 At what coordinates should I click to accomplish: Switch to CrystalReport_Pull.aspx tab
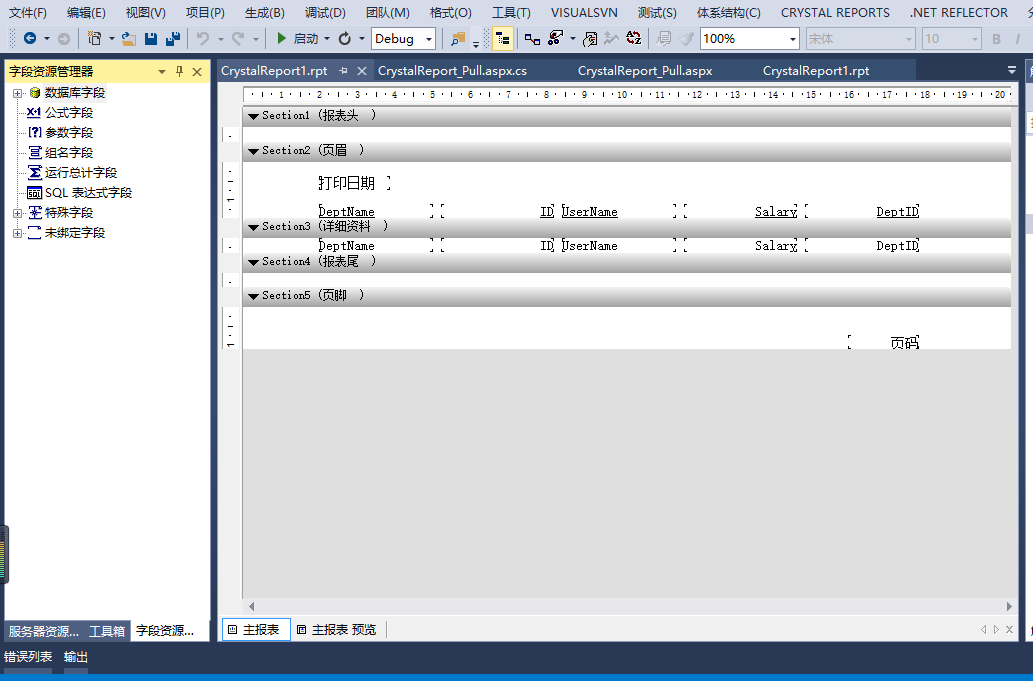pos(645,70)
